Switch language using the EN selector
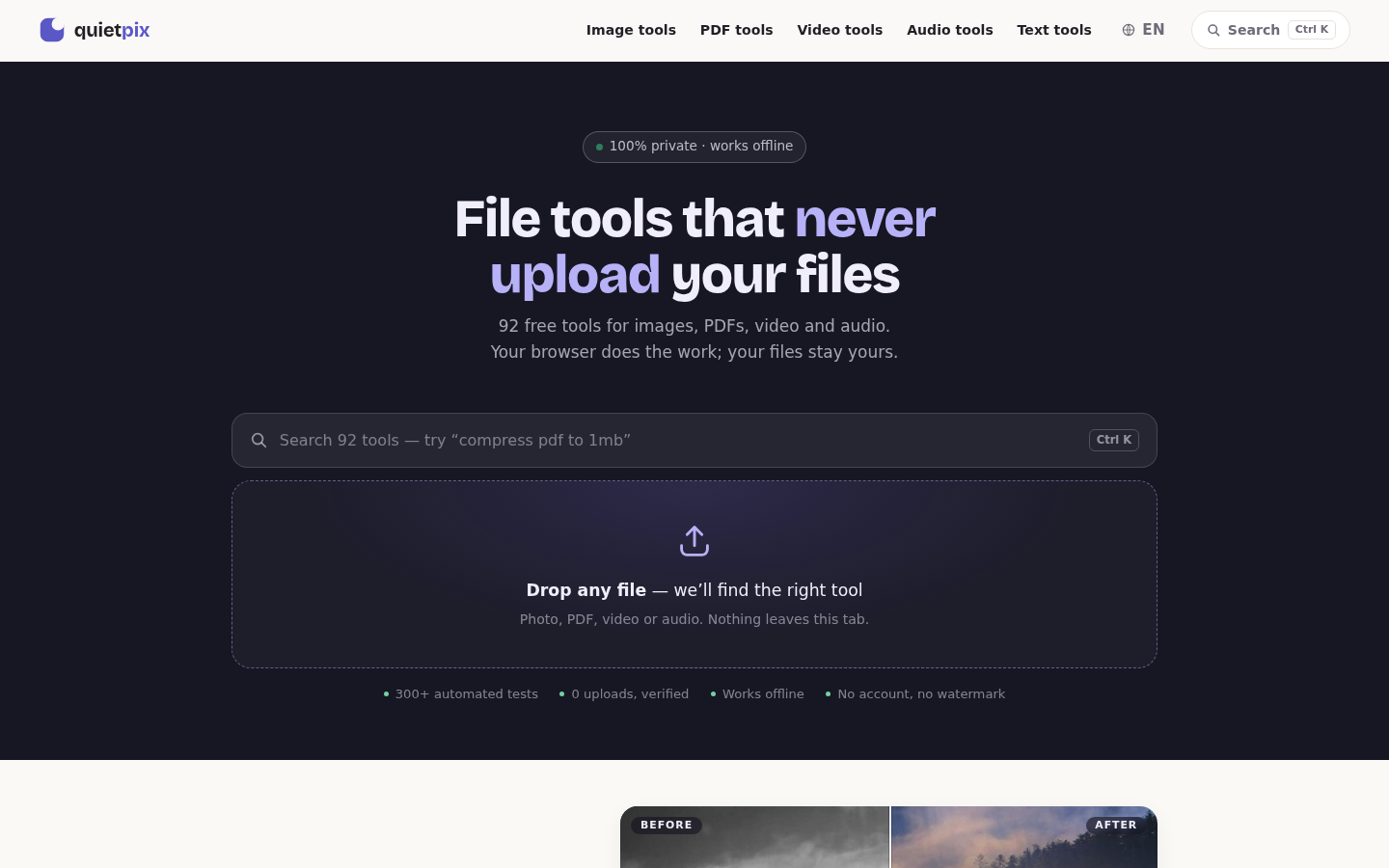This screenshot has width=1389, height=868. tap(1143, 30)
